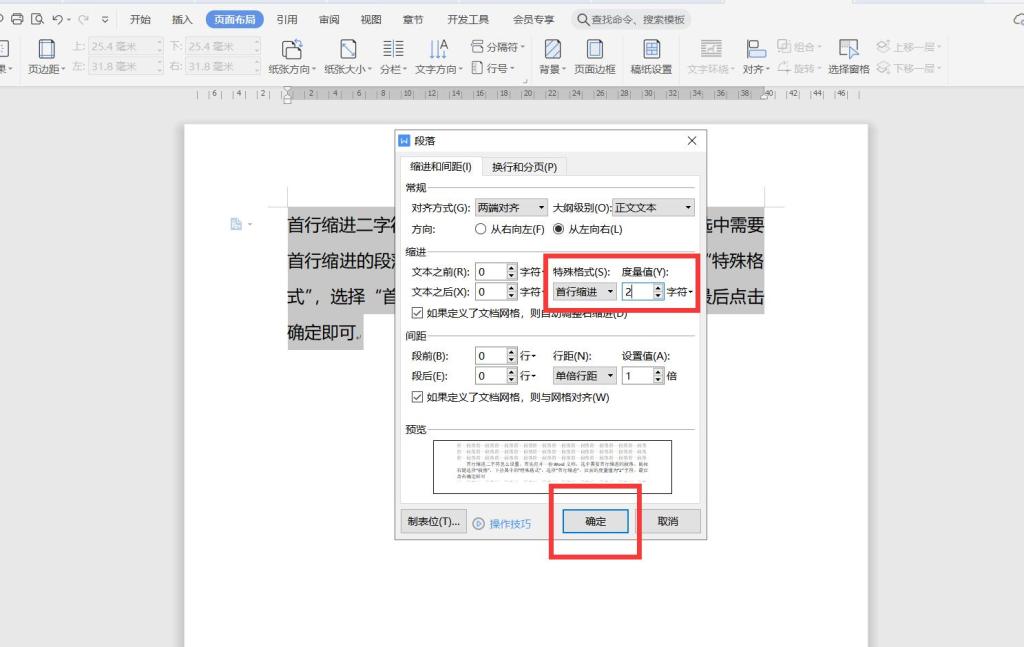The image size is (1024, 647).
Task: Open the 纸张大小 paper size icon
Action: tap(348, 49)
